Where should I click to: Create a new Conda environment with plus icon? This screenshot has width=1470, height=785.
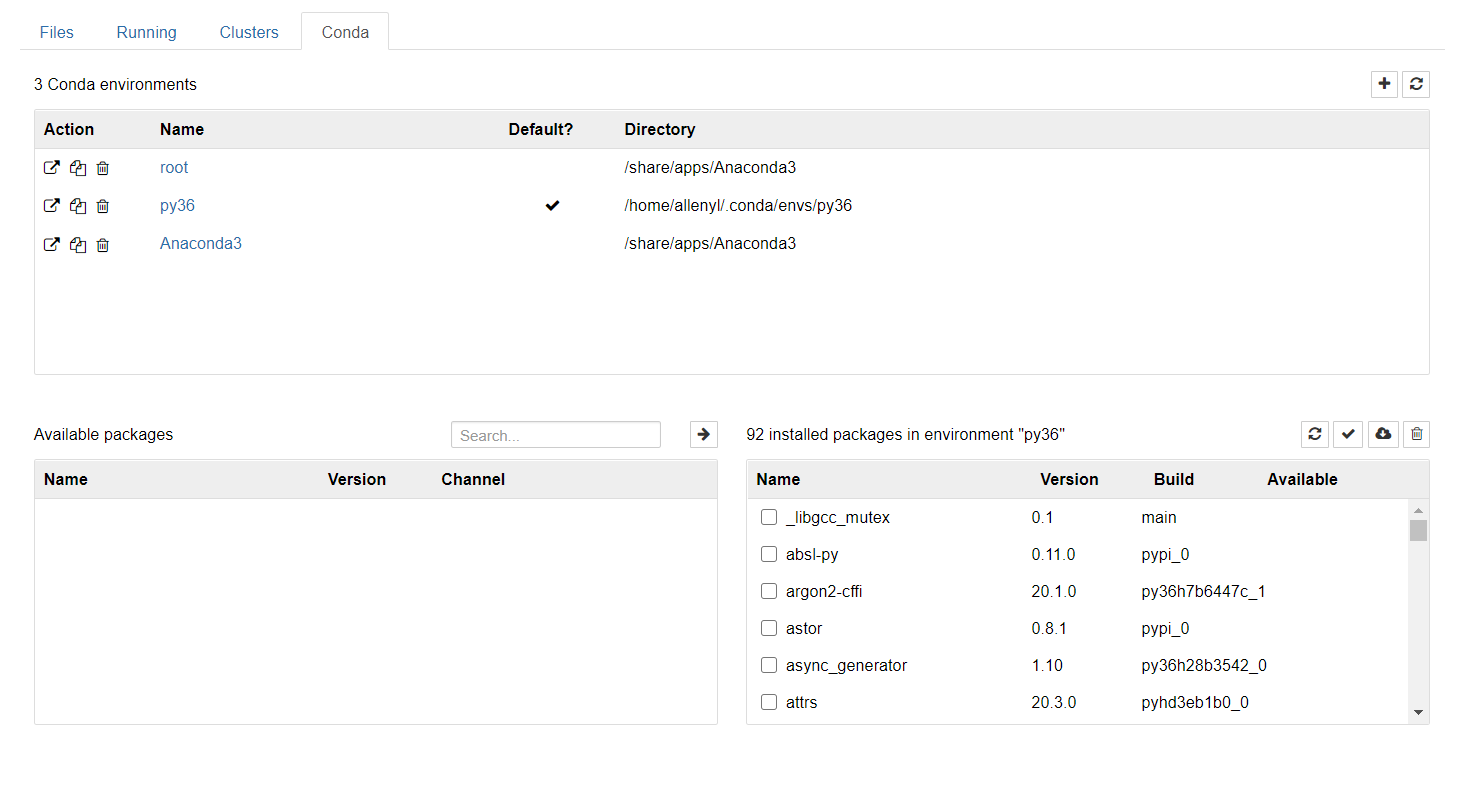[x=1384, y=84]
